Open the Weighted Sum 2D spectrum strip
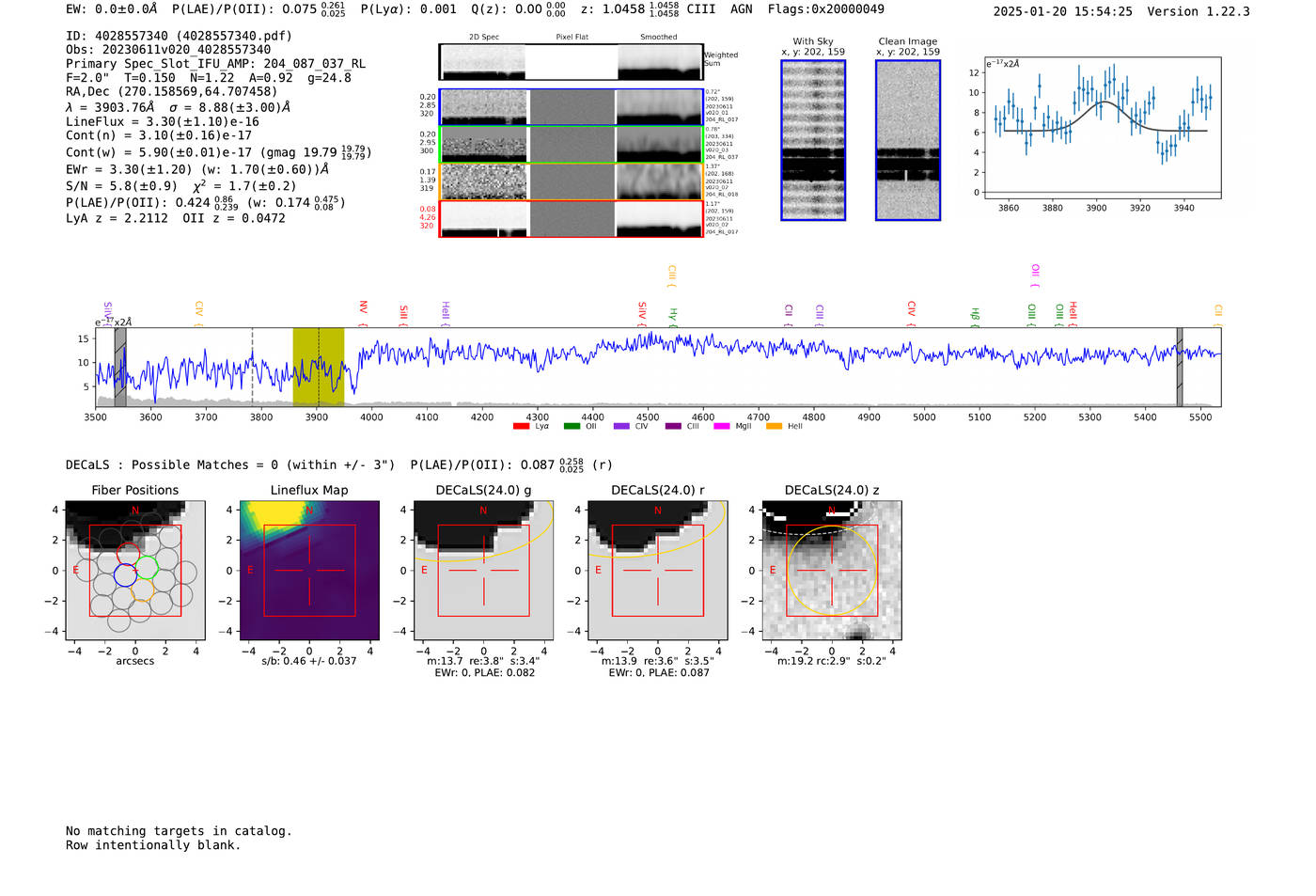1316x896 pixels. (x=571, y=62)
